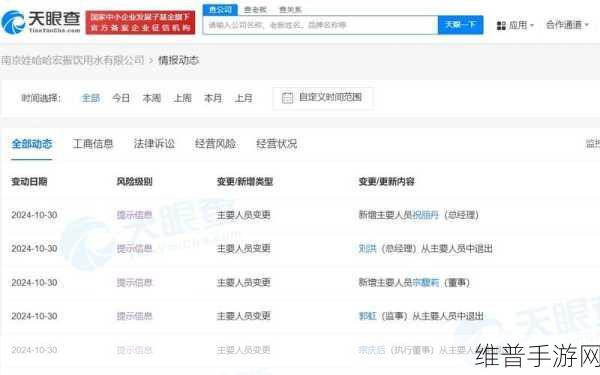
Task: Click 主要人员变更 in the 宗馥莉 row
Action: [x=244, y=283]
